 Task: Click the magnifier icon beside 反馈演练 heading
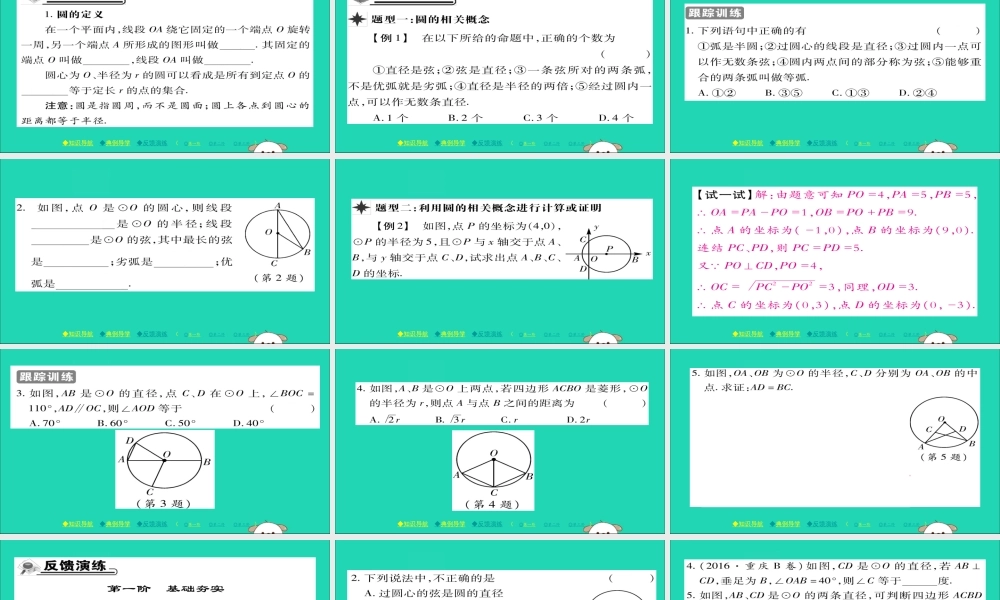click(x=29, y=567)
